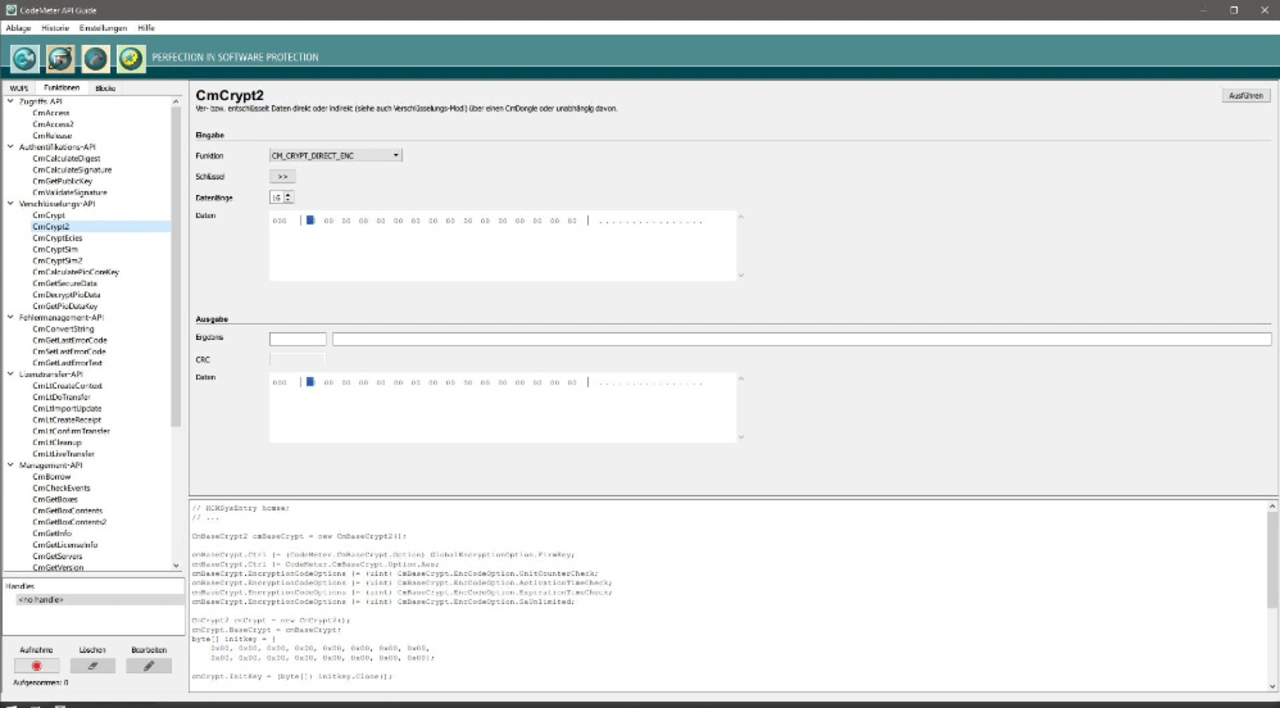The image size is (1280, 708).
Task: Switch to the Blöcke tab
Action: [x=105, y=88]
